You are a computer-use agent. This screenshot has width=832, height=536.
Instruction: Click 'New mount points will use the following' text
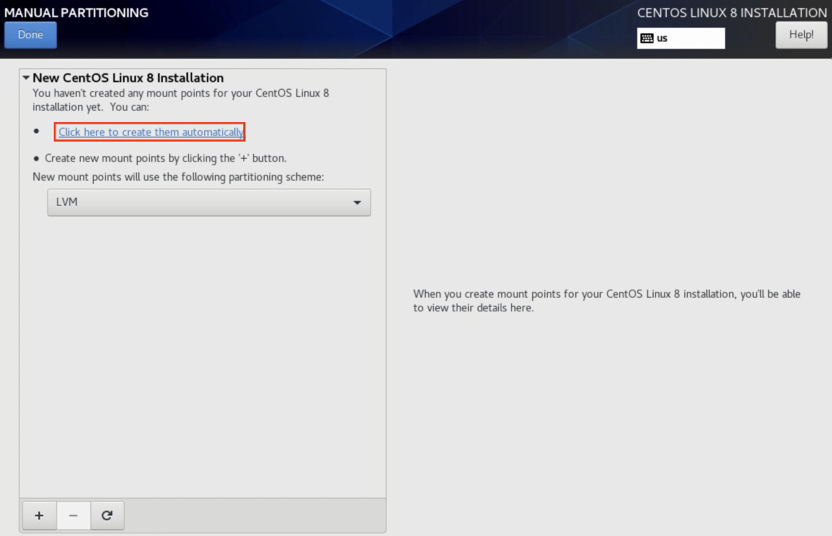tap(178, 177)
